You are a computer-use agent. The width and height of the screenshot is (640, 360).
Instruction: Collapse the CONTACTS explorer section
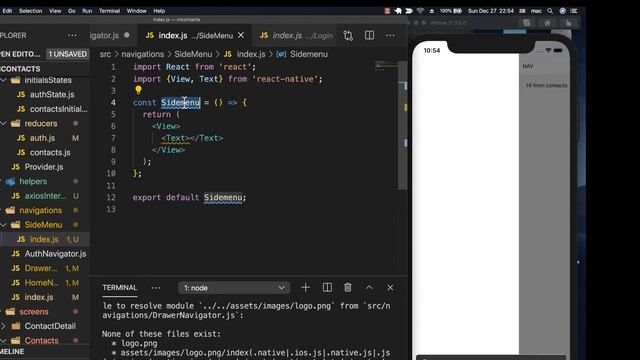coord(44,69)
